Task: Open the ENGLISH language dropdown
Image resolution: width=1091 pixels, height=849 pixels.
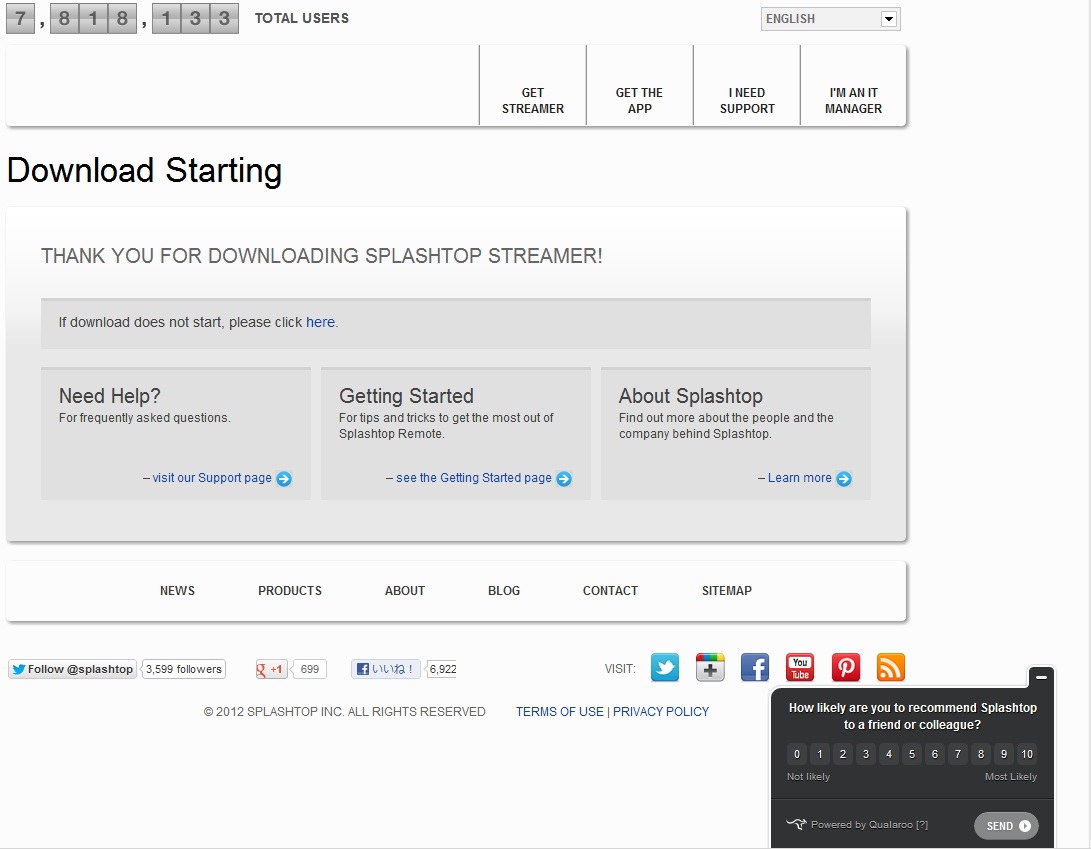Action: (831, 19)
